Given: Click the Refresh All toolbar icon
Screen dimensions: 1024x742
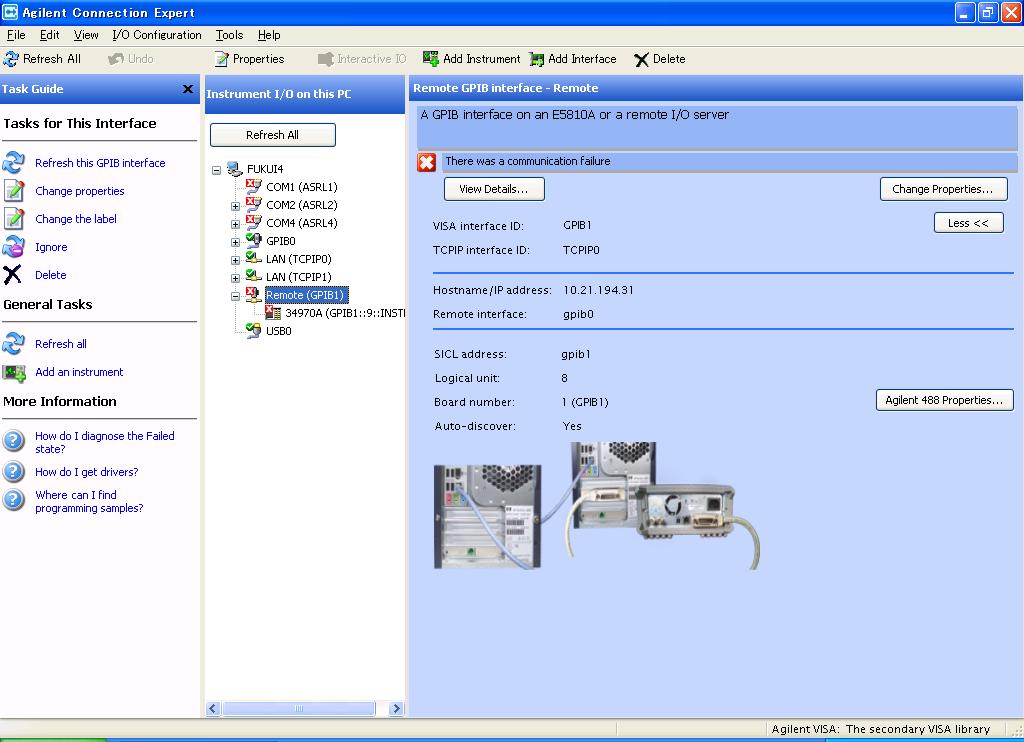Looking at the screenshot, I should (x=12, y=59).
